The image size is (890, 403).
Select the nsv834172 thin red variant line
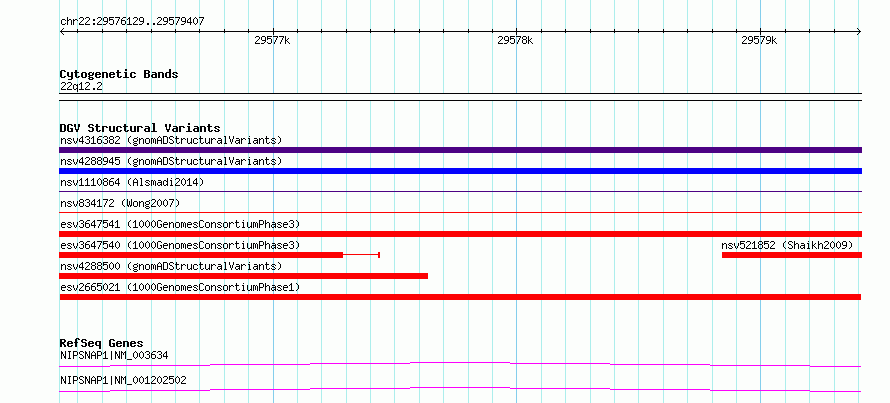point(460,212)
